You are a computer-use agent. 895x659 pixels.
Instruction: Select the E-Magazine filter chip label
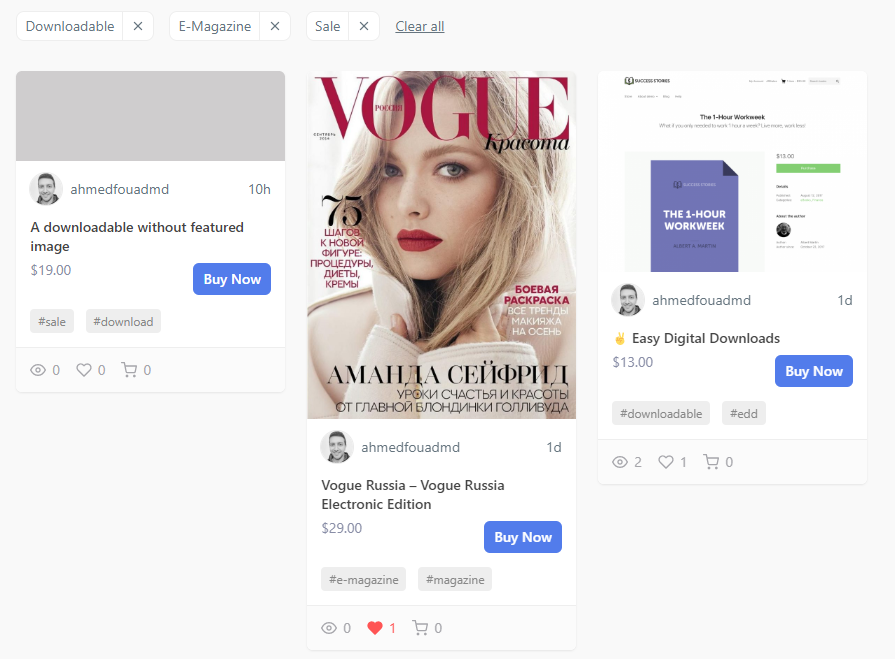[215, 26]
